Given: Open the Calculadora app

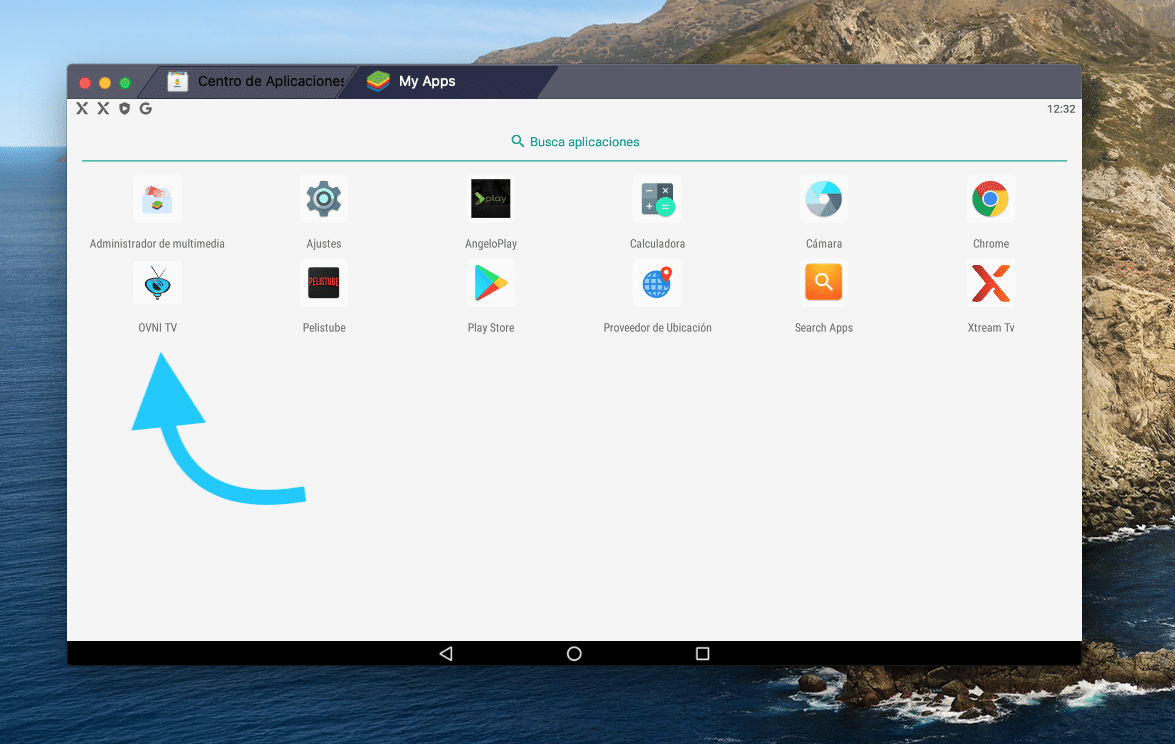Looking at the screenshot, I should (657, 198).
